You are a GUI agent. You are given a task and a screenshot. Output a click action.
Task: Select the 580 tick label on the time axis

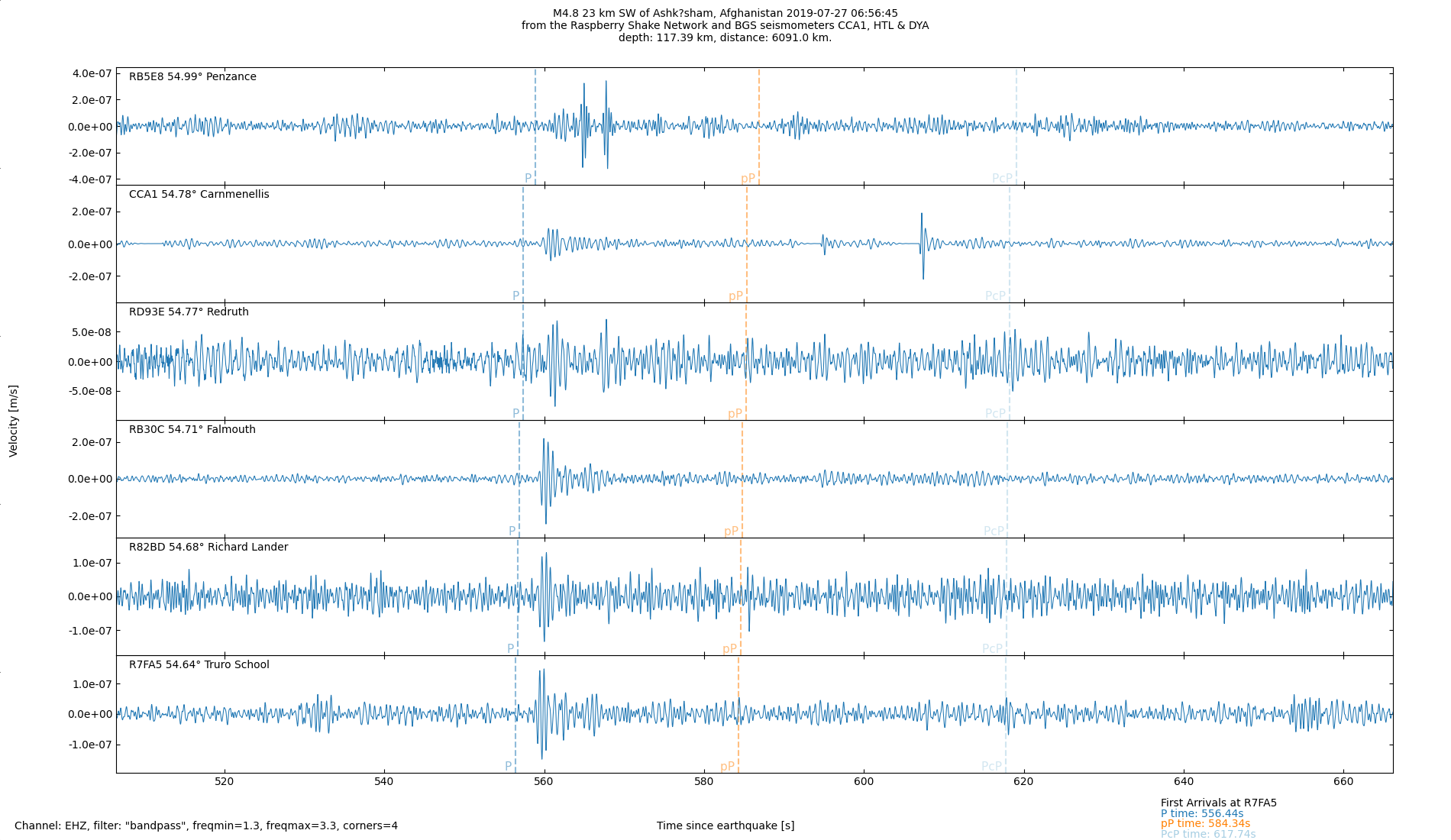click(x=704, y=781)
